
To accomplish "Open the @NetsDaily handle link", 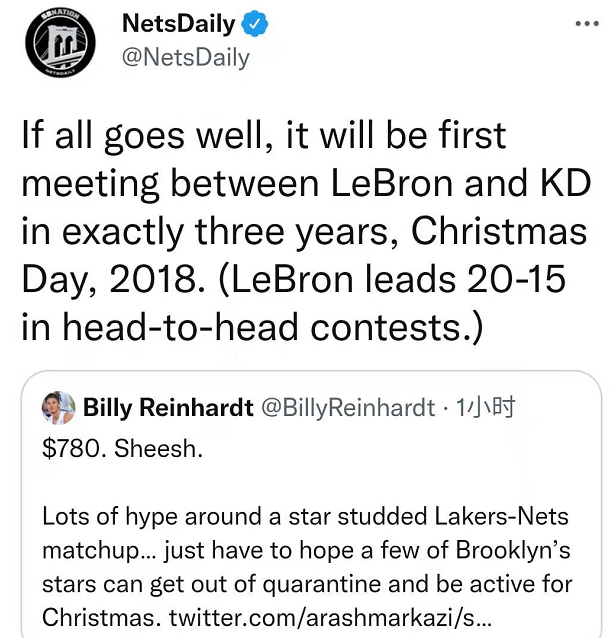I will coord(185,58).
